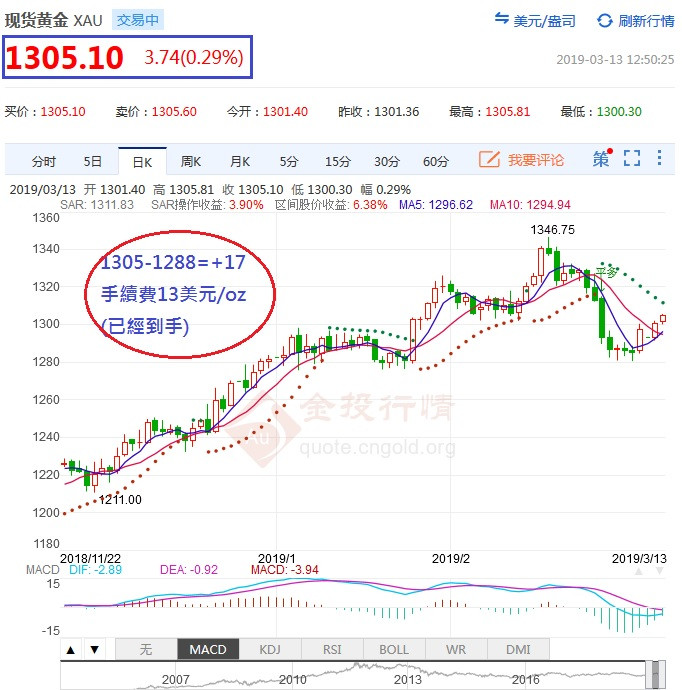Click the DIF: -2.89 readout
This screenshot has width=682, height=690.
pyautogui.click(x=95, y=570)
